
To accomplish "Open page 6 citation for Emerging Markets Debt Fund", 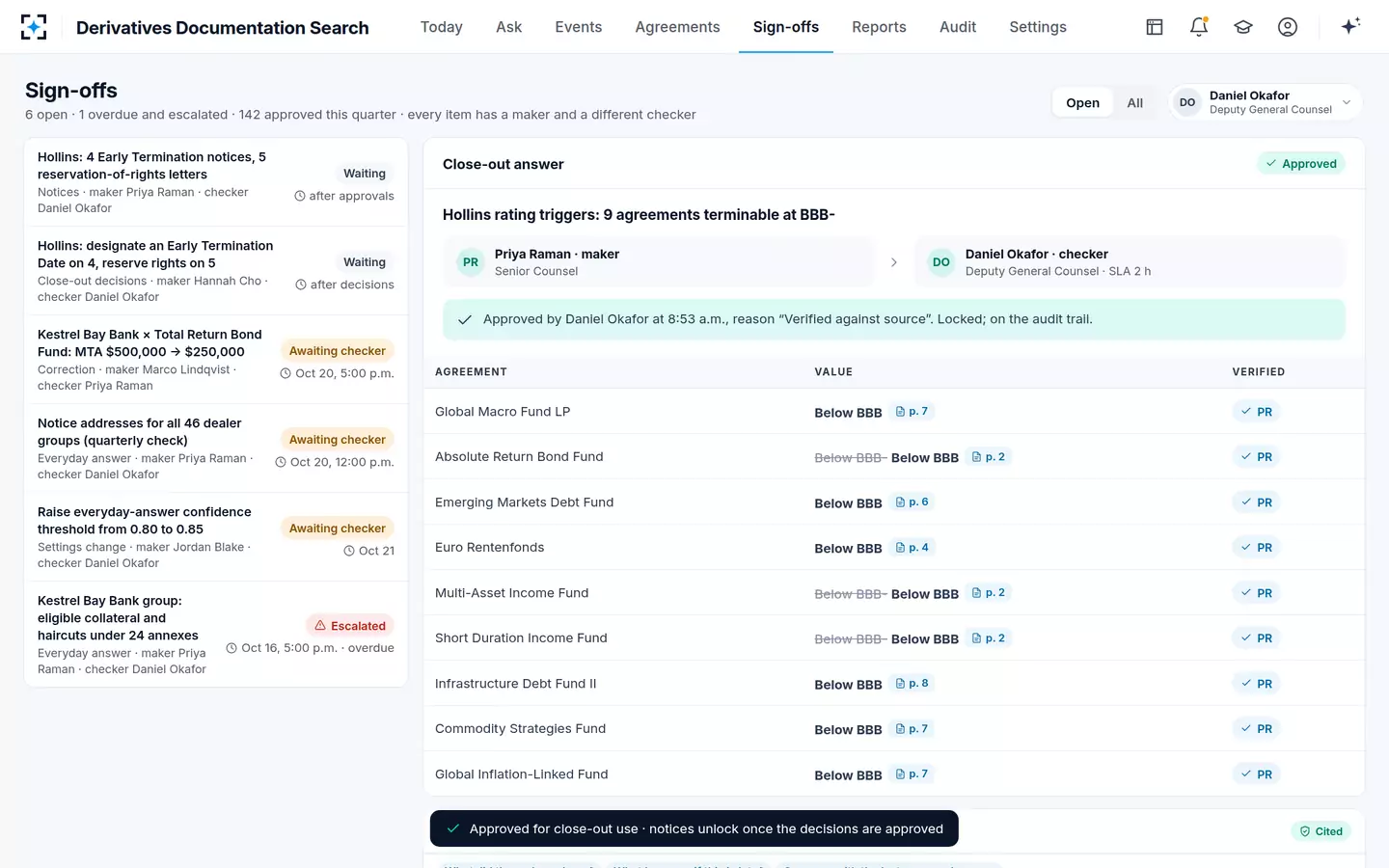I will coord(912,502).
